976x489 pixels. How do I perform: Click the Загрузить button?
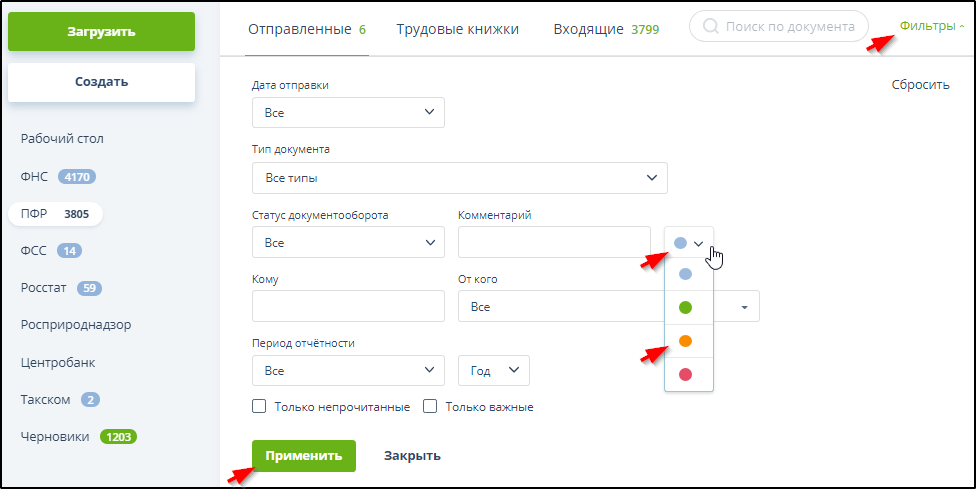[101, 32]
